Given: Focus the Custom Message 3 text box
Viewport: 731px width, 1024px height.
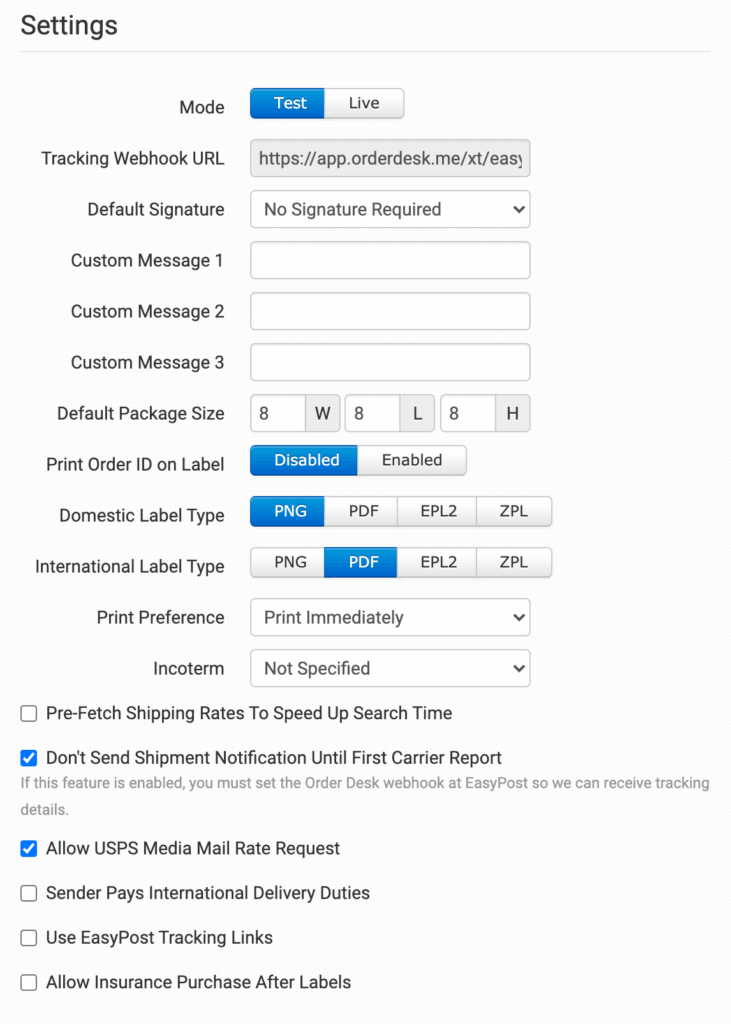Looking at the screenshot, I should click(390, 363).
